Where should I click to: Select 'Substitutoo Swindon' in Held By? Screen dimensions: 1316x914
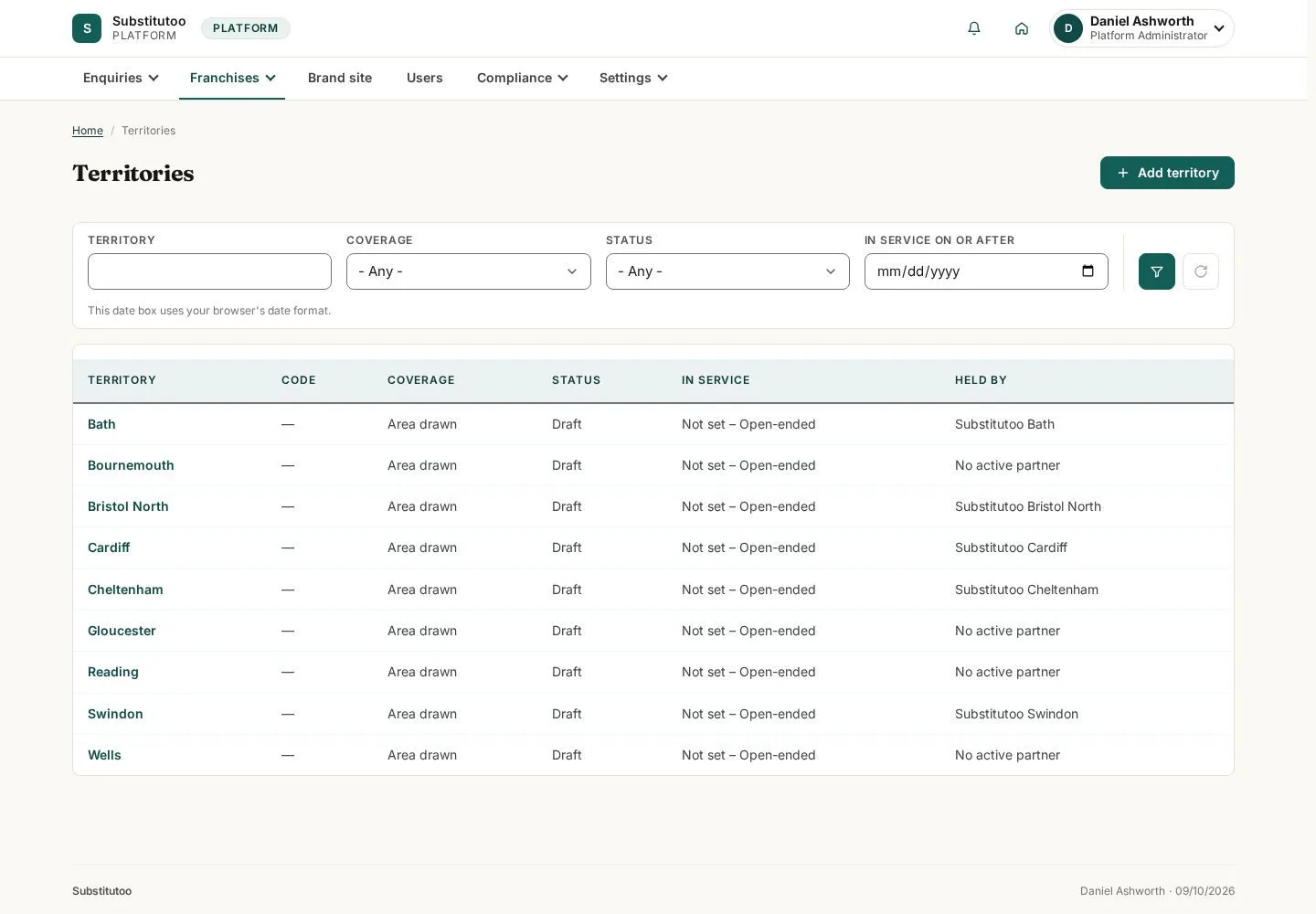click(1016, 714)
